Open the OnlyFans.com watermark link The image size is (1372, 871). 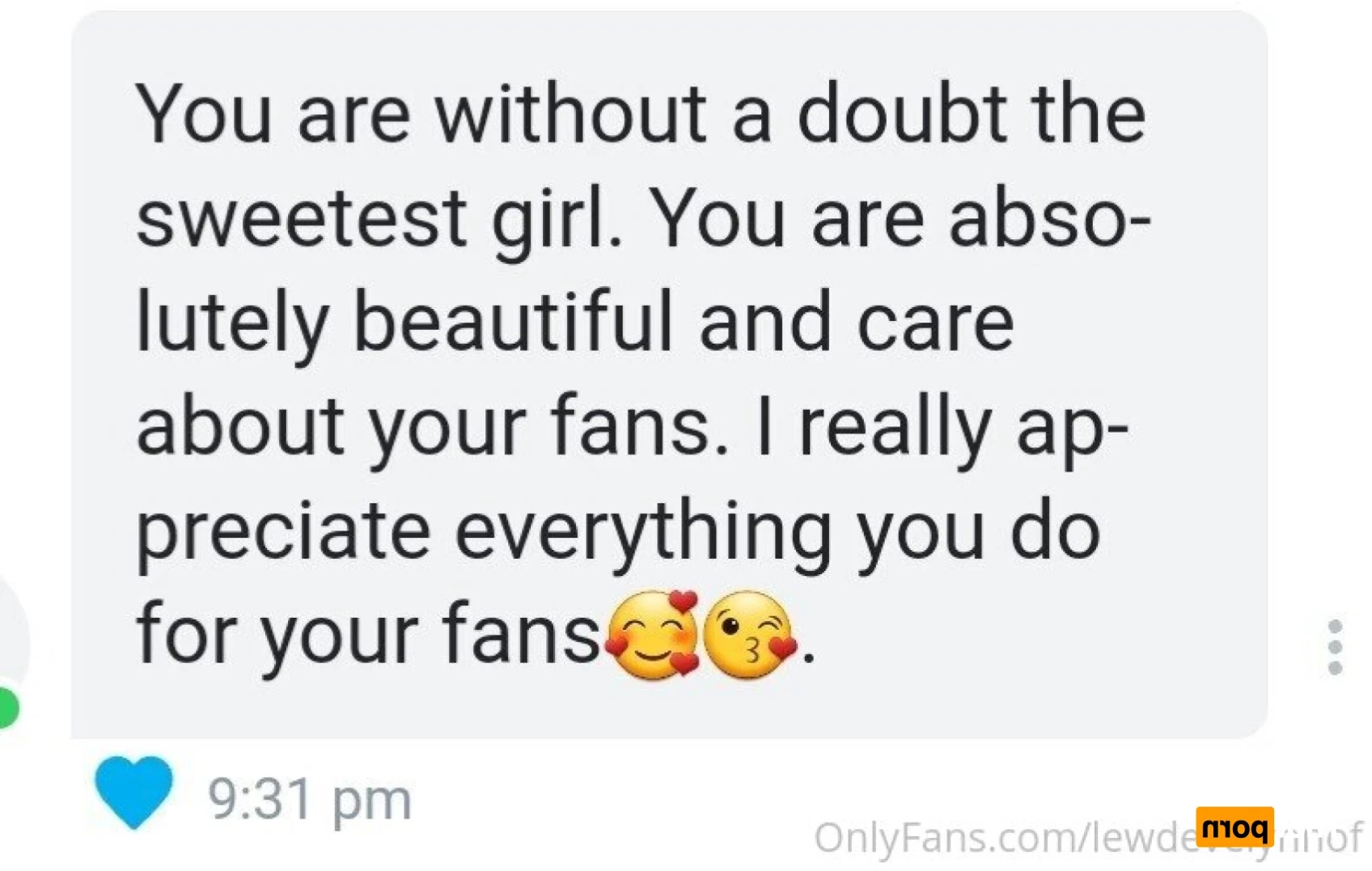point(1087,838)
